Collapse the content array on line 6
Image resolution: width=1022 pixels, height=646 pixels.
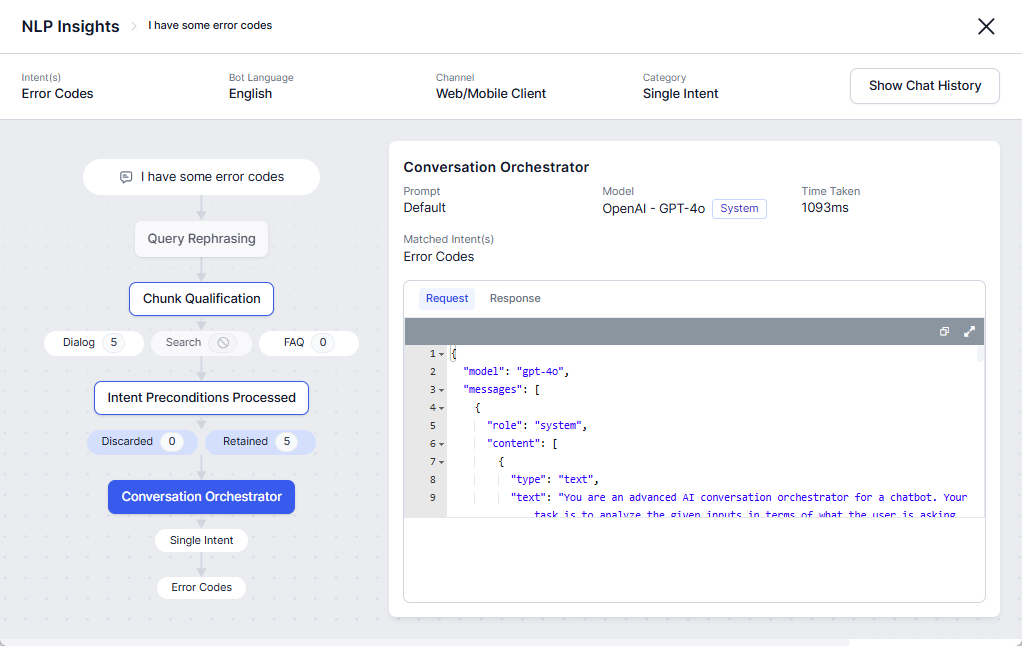coord(441,444)
